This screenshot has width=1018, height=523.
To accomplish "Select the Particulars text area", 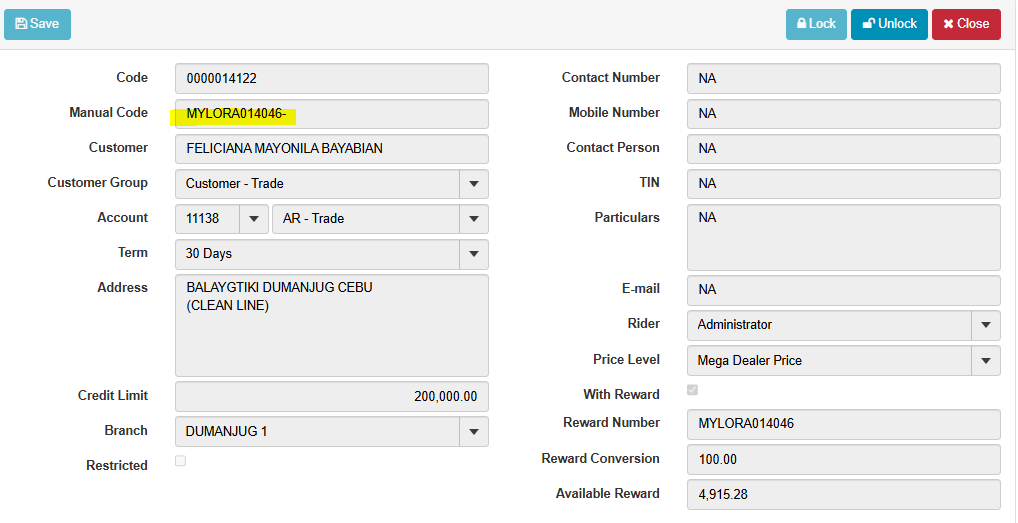I will [x=843, y=237].
